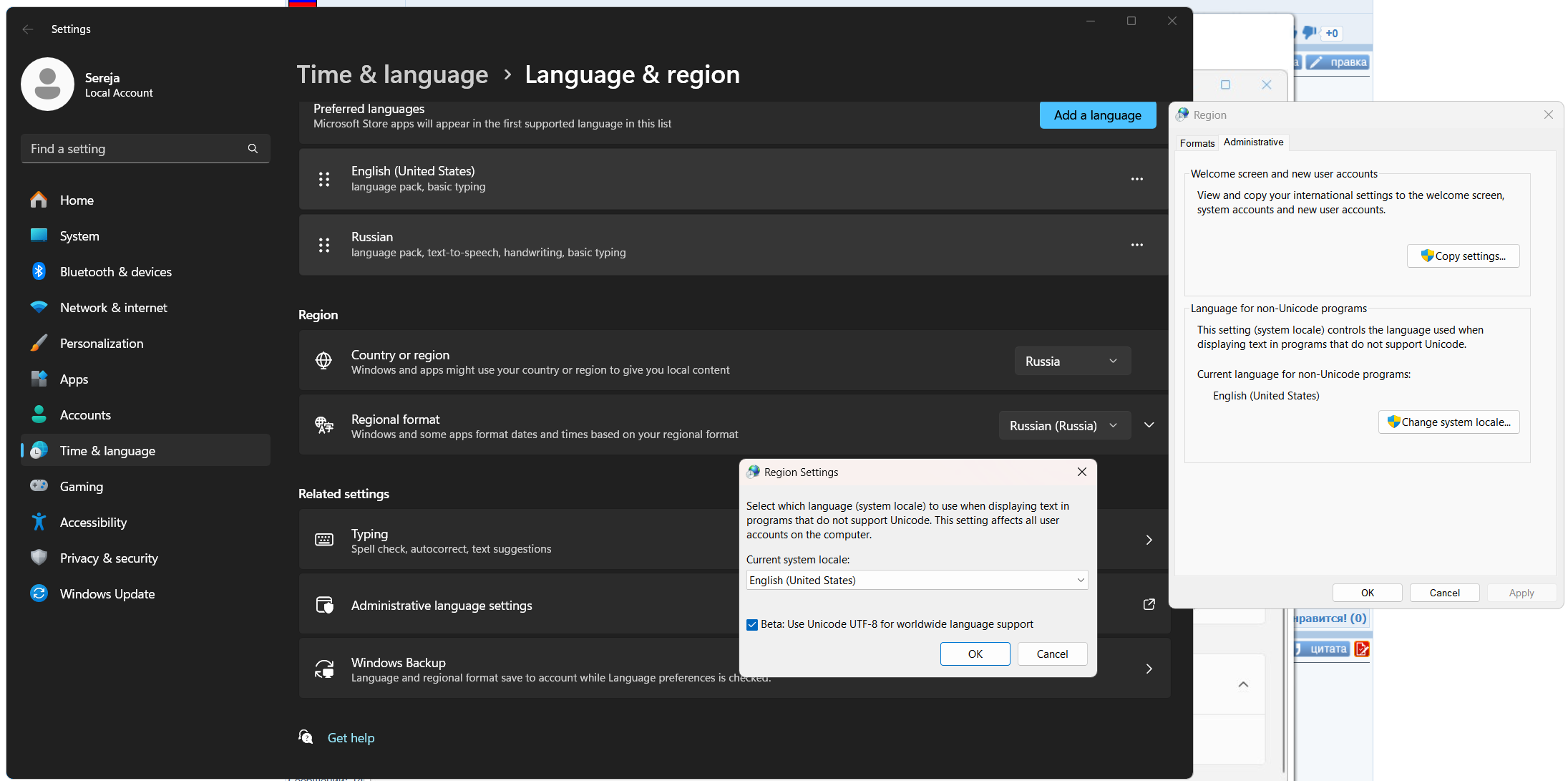This screenshot has width=1568, height=781.
Task: Click the English (United States) language name
Action: [x=413, y=171]
